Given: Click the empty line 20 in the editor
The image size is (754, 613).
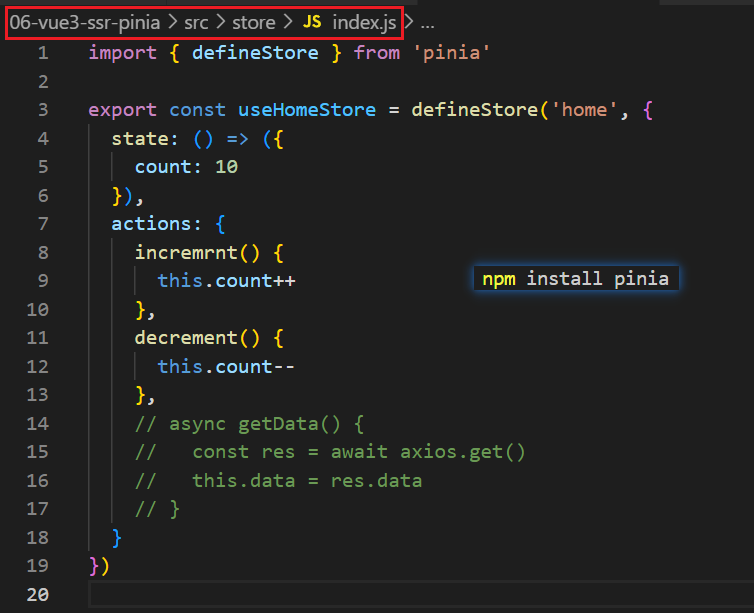Looking at the screenshot, I should [421, 595].
